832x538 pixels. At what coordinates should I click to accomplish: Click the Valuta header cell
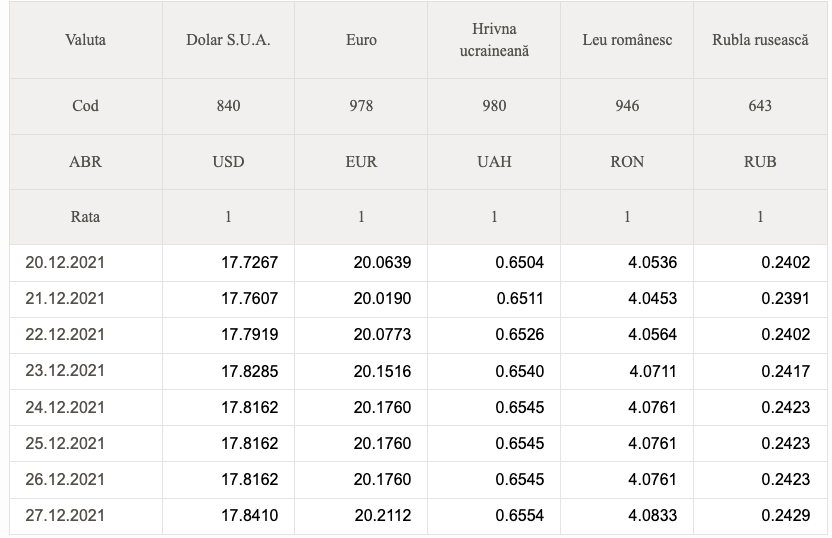[x=85, y=40]
